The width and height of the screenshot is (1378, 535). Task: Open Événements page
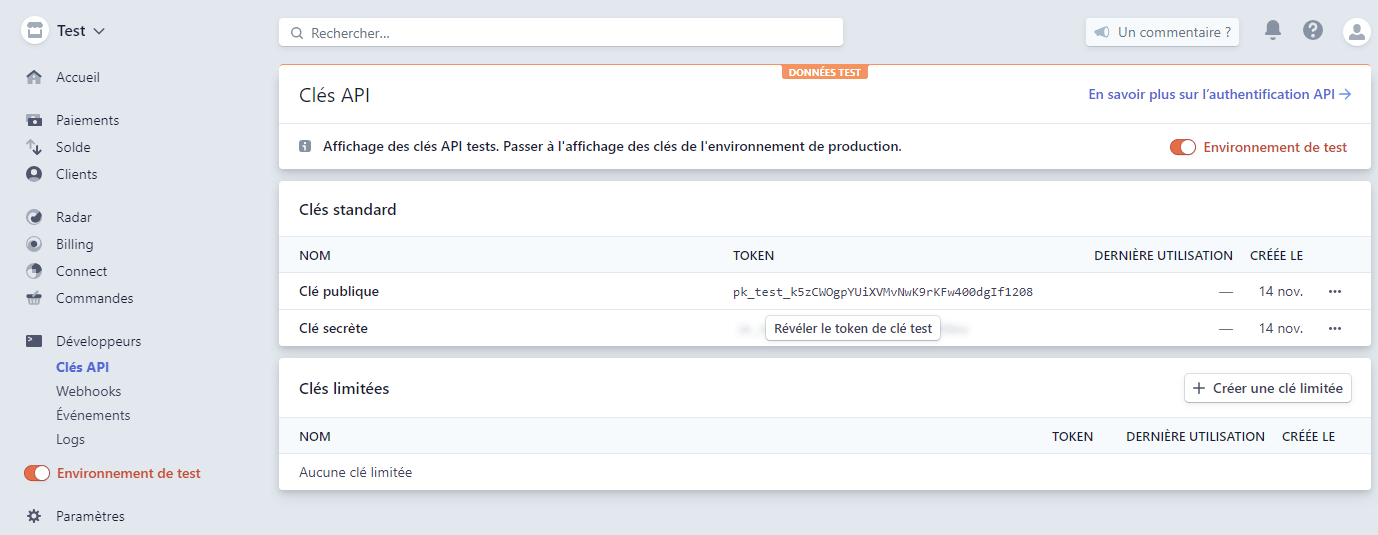(93, 415)
